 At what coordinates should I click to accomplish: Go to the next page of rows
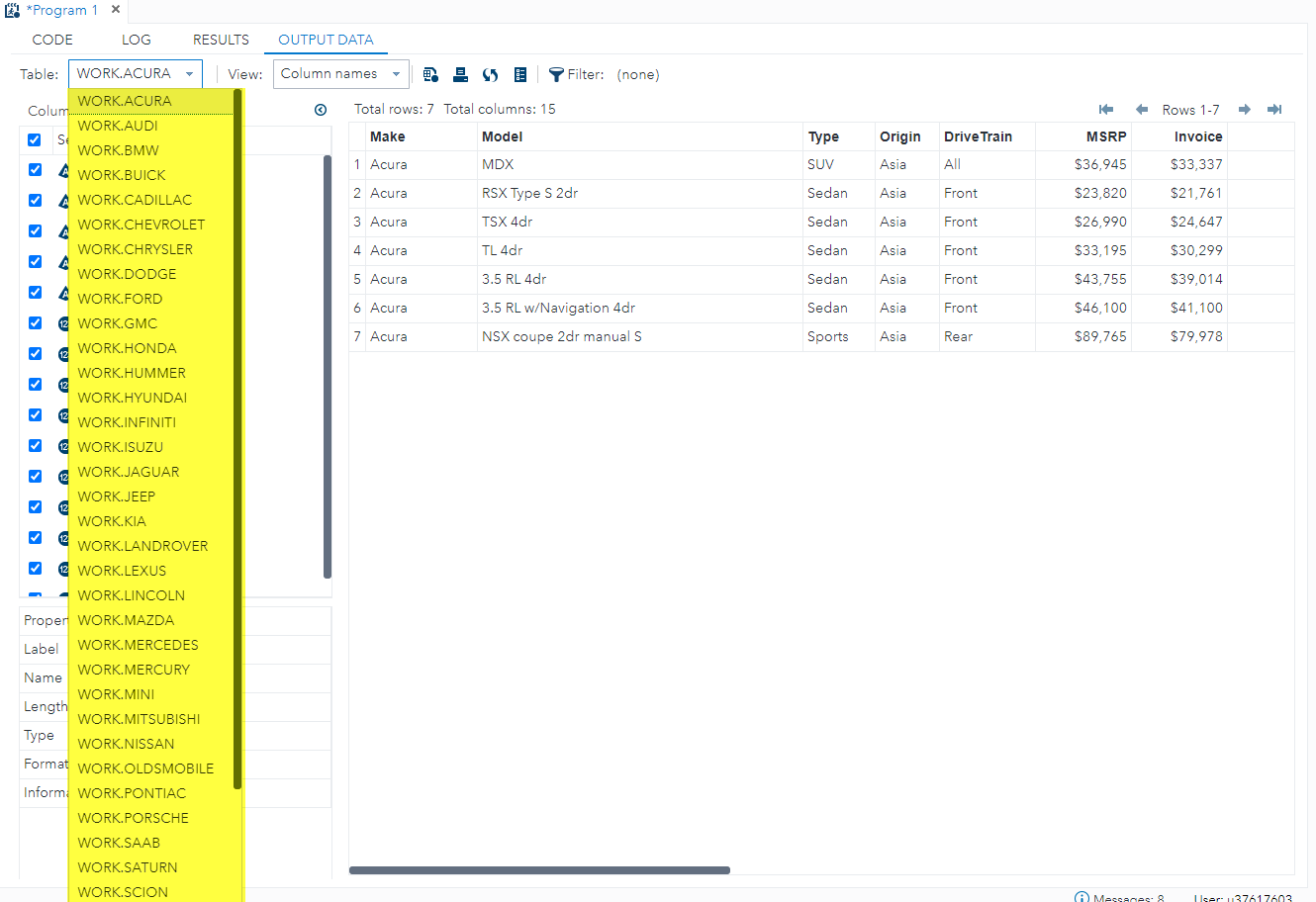pos(1245,110)
